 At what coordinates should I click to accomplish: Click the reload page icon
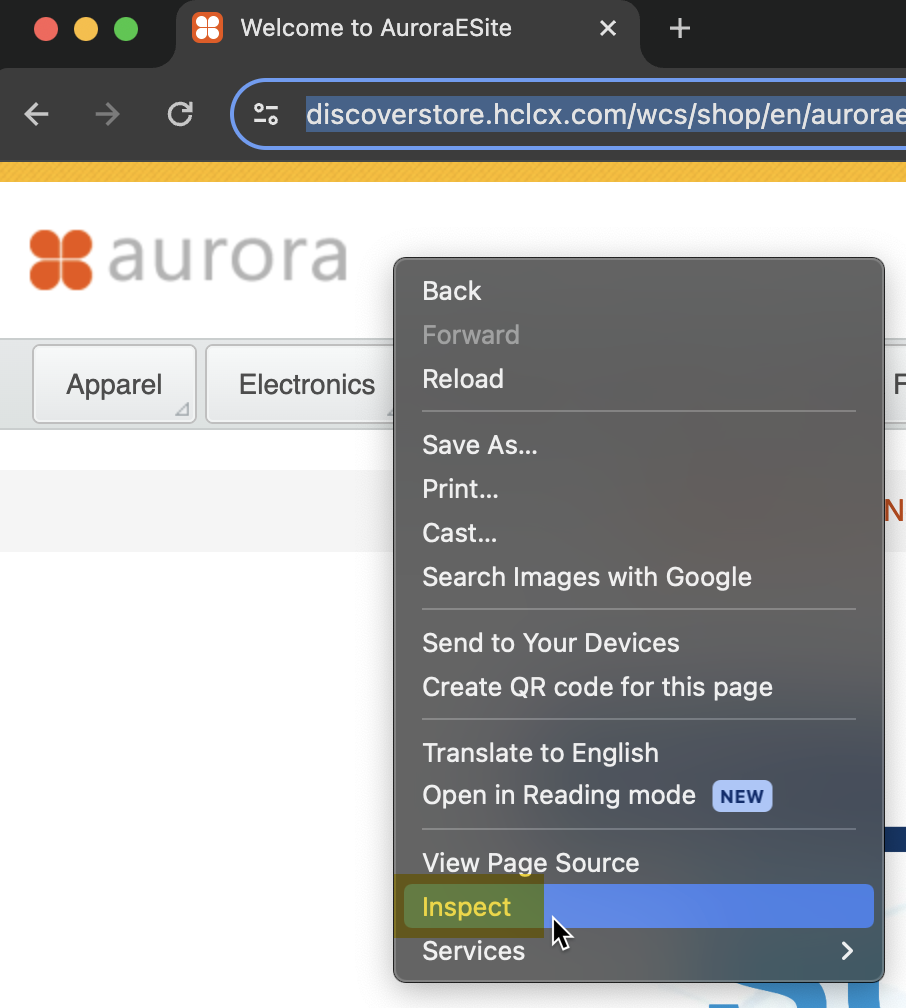[180, 115]
